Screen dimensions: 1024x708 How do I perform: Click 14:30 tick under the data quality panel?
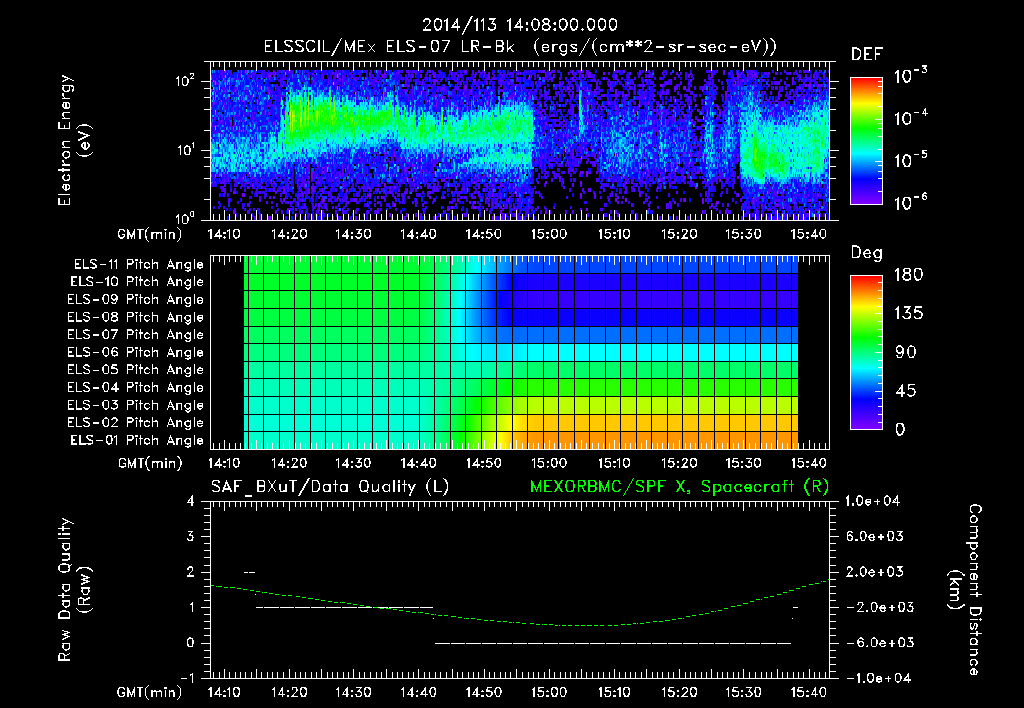tap(353, 692)
